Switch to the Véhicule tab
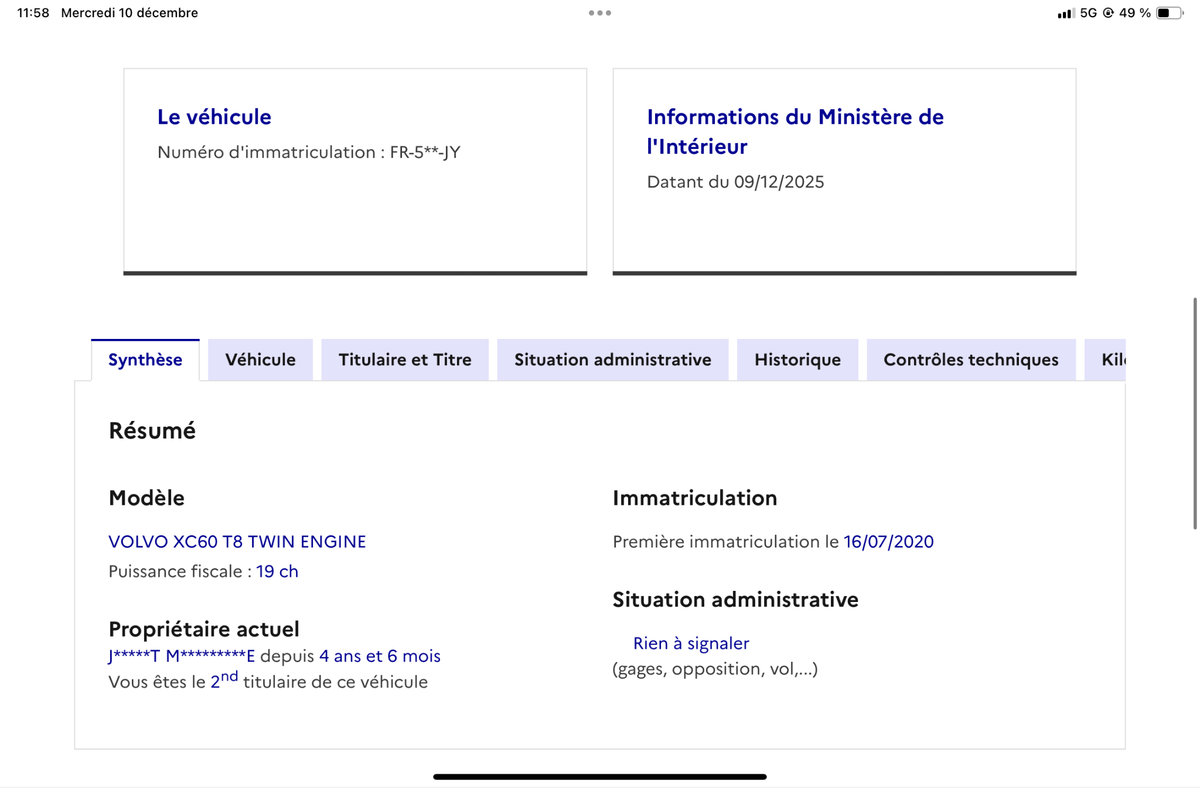 (260, 360)
